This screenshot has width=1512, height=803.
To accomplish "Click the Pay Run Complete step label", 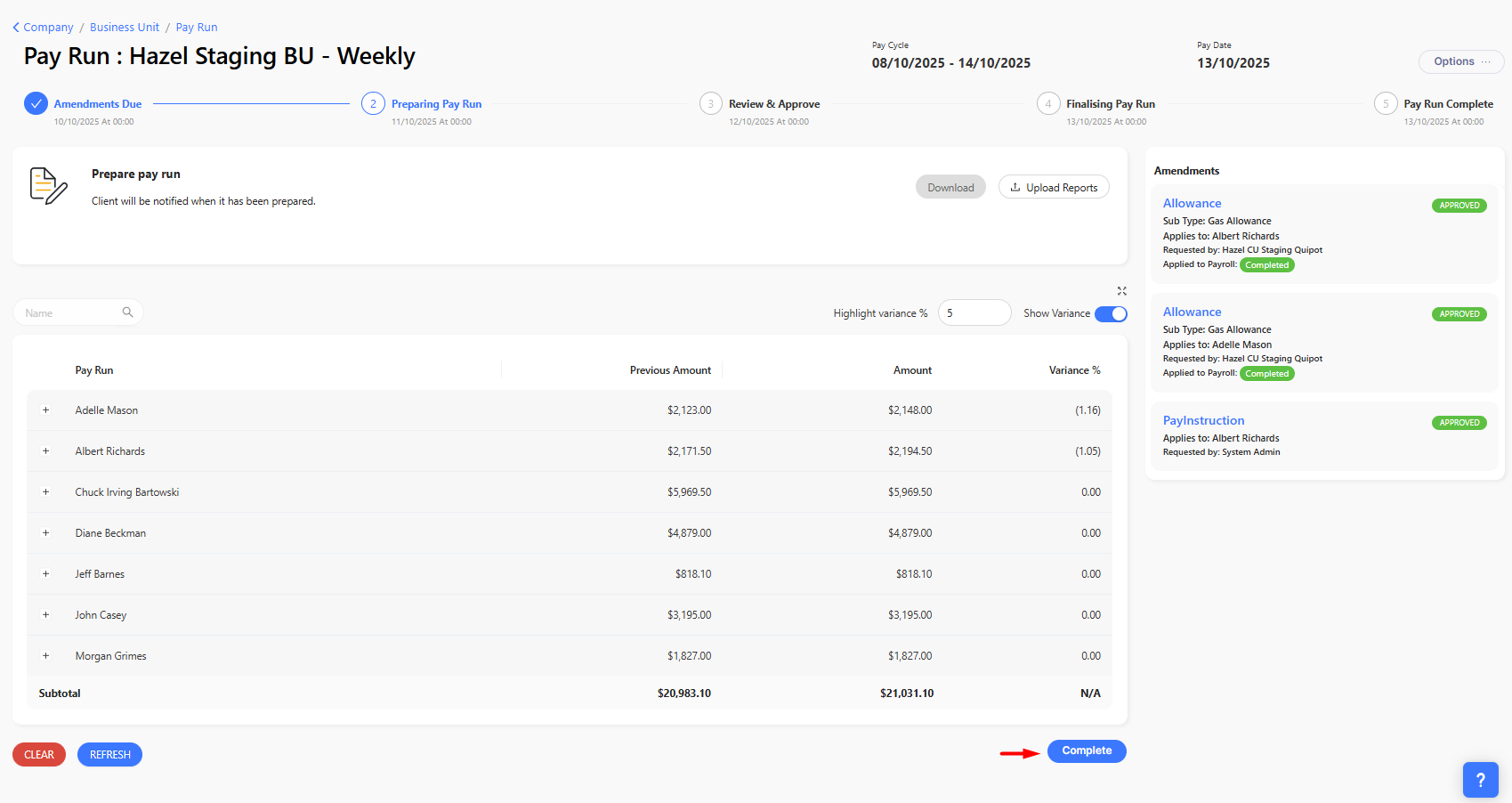I will (x=1448, y=104).
